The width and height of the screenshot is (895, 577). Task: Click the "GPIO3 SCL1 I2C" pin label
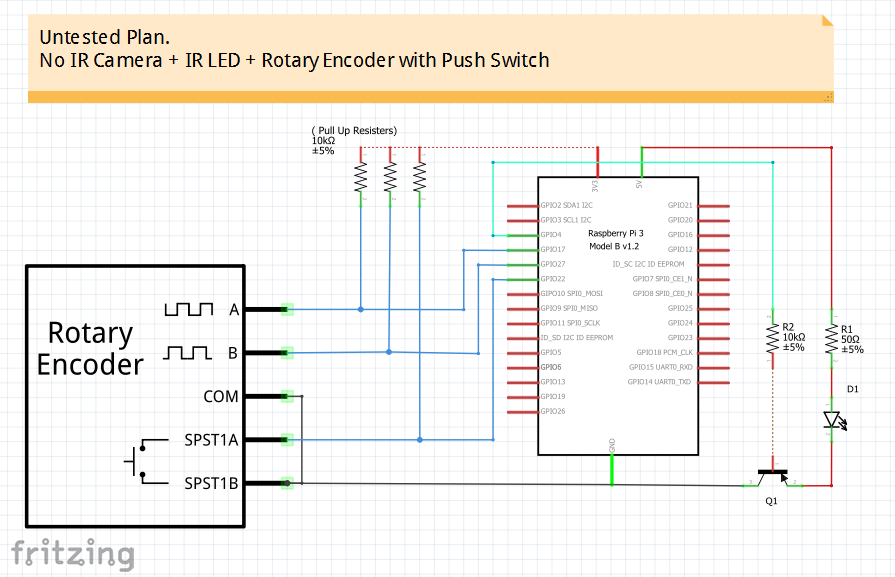(x=566, y=220)
